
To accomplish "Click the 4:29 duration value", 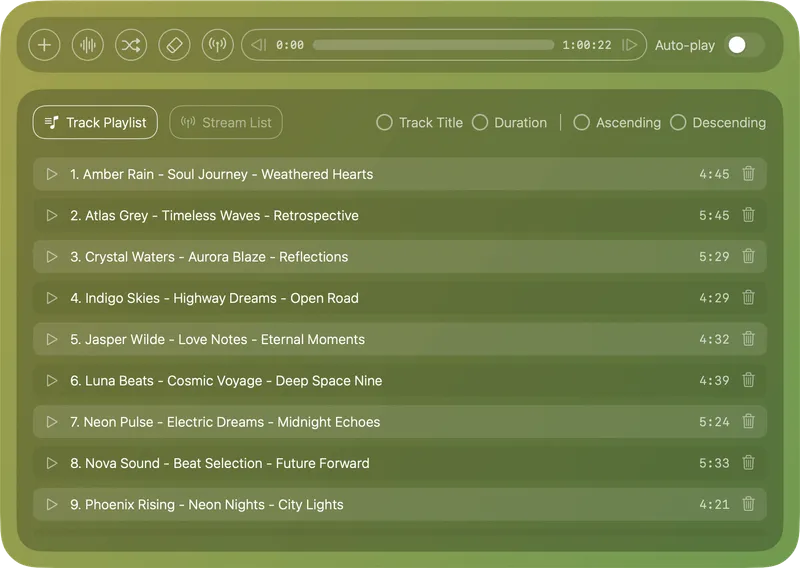I will 714,298.
